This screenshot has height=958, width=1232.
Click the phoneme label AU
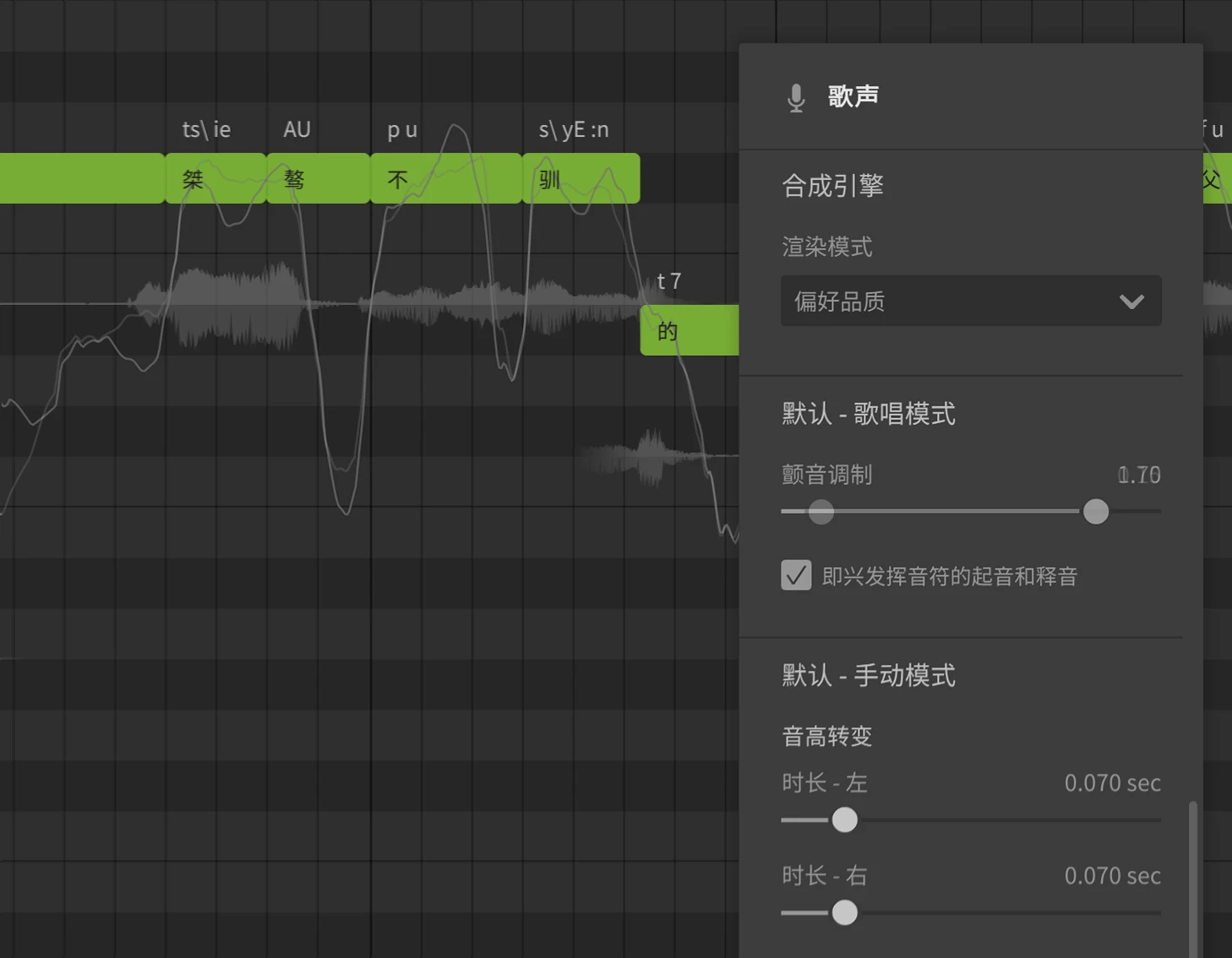click(x=297, y=129)
